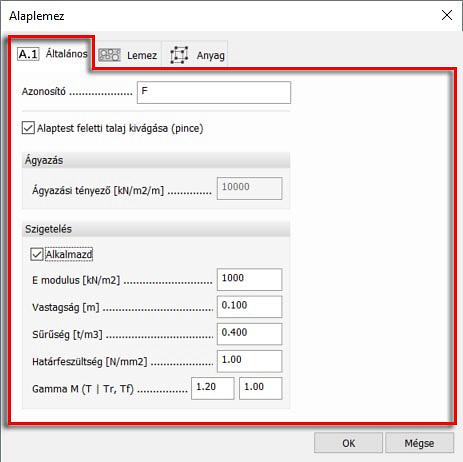Cancel with the Mégse button

(x=419, y=443)
